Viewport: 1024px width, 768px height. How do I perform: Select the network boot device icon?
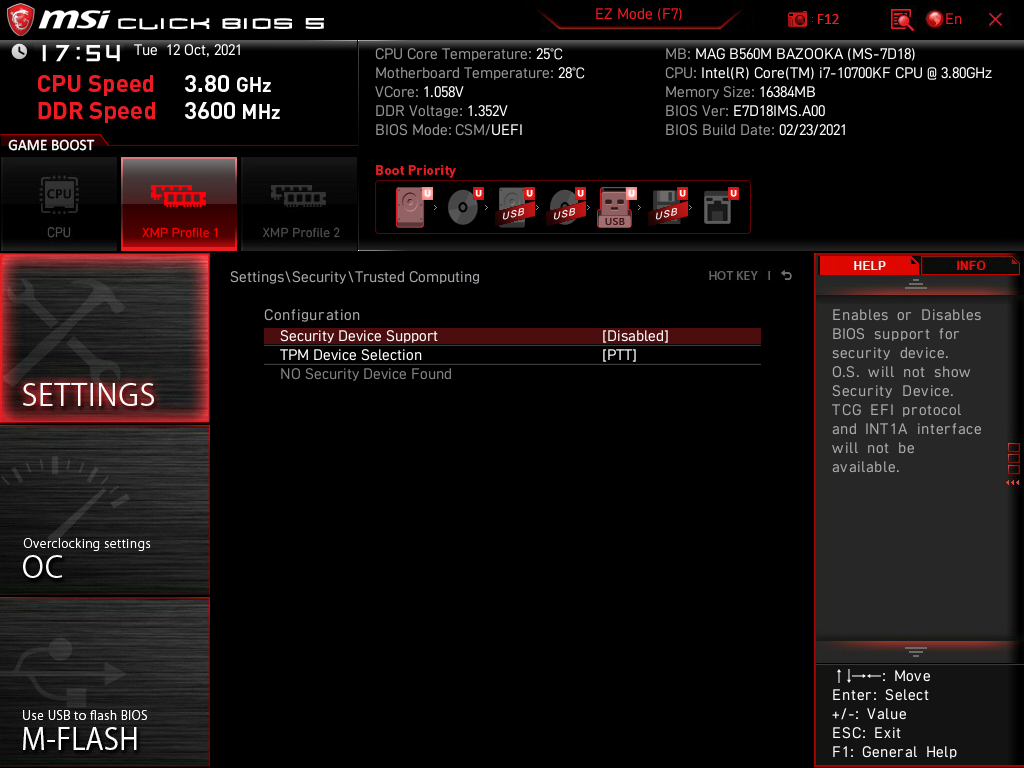click(720, 207)
